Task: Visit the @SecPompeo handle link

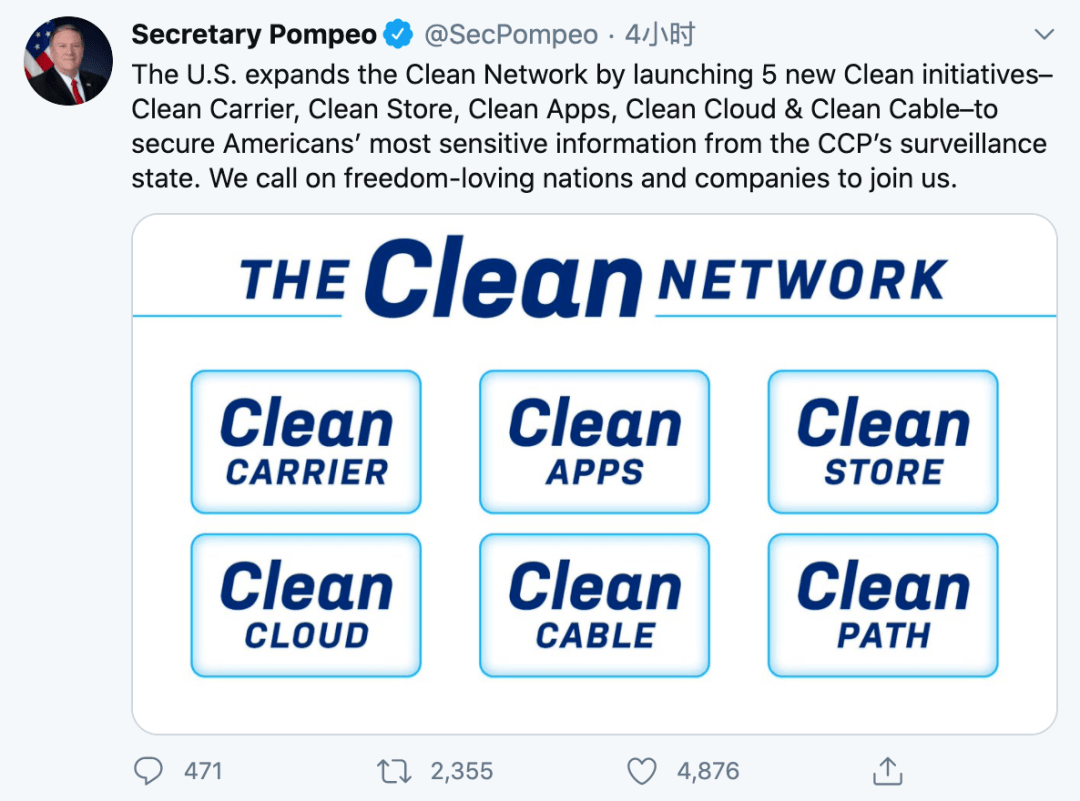Action: (x=510, y=34)
